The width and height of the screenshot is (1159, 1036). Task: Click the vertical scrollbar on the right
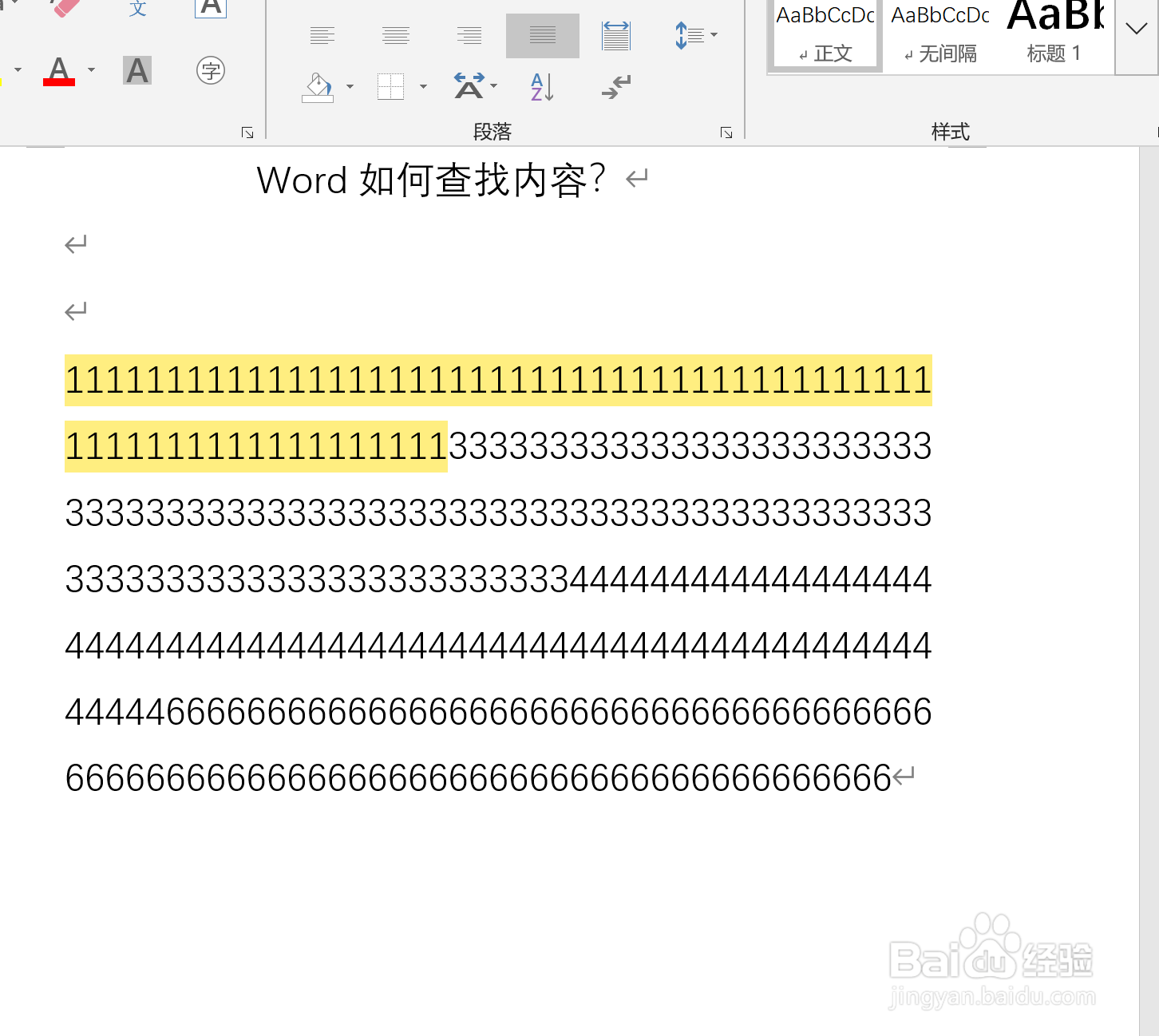point(1149,591)
